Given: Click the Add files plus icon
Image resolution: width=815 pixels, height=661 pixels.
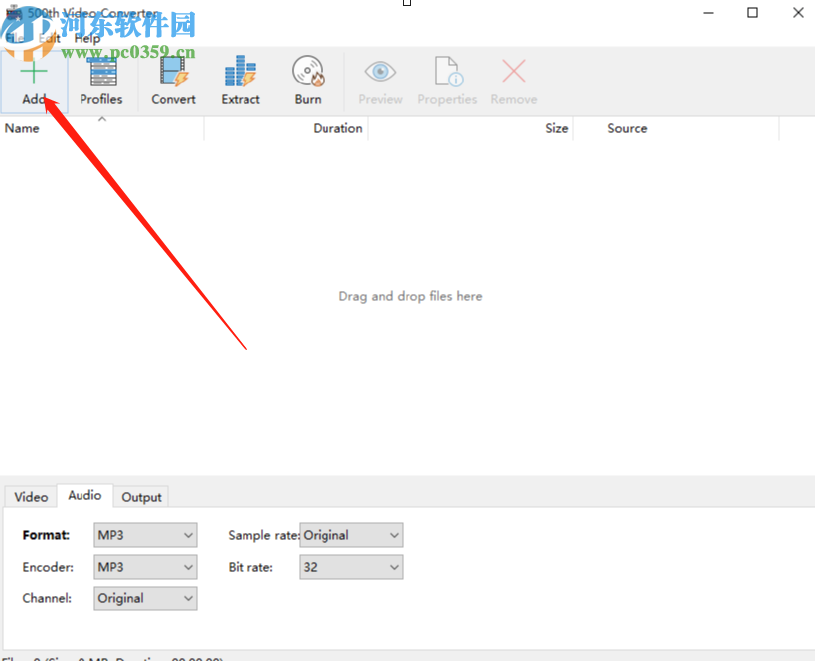Looking at the screenshot, I should (34, 72).
